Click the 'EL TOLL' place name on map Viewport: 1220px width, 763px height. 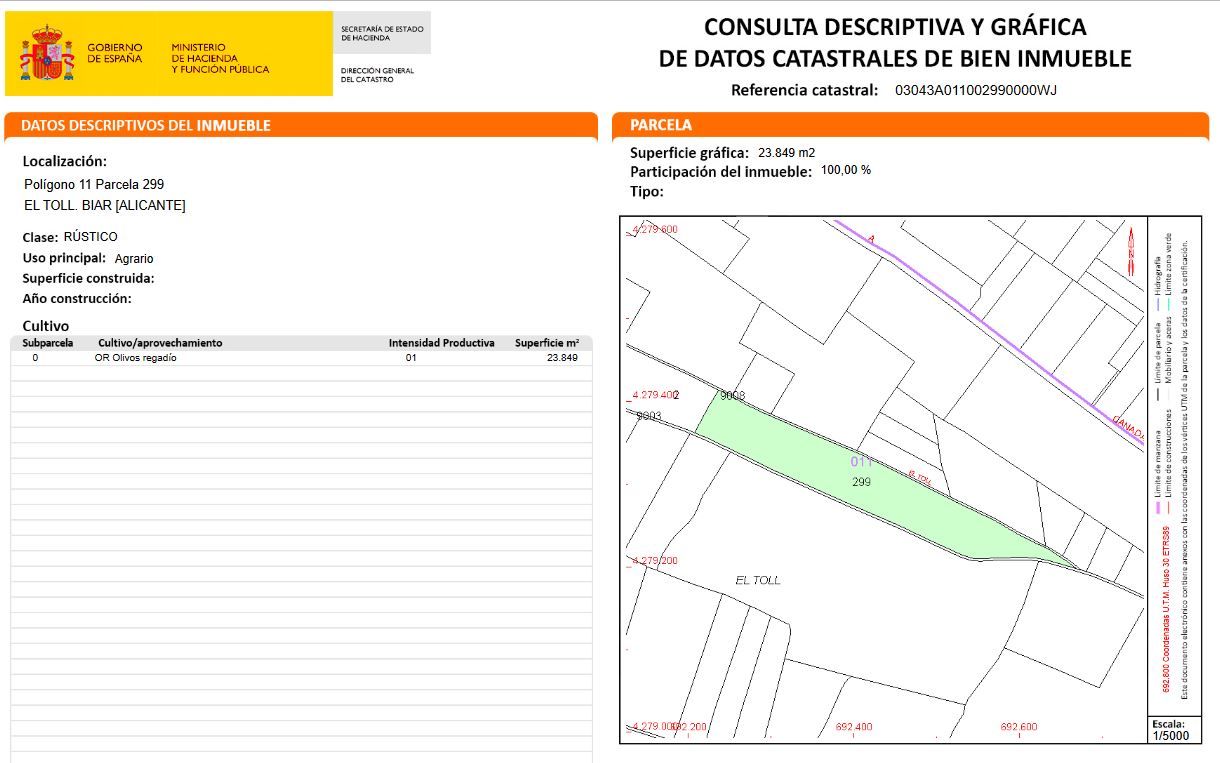(758, 580)
